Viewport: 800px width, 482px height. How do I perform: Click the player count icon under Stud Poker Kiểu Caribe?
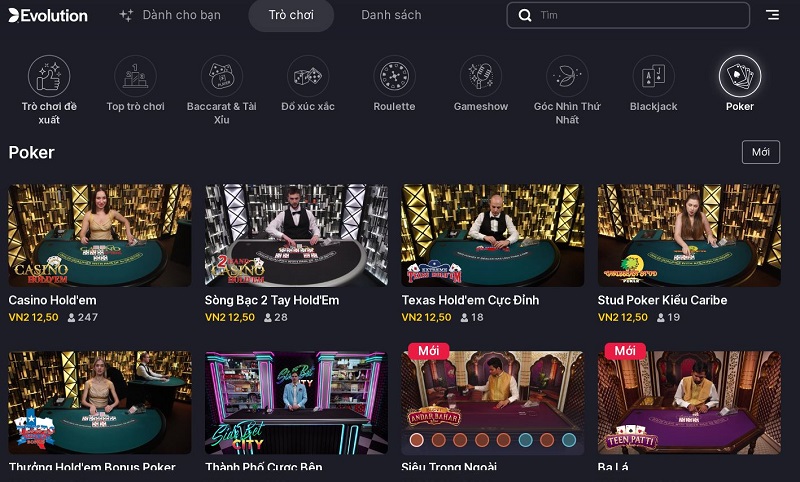pyautogui.click(x=661, y=318)
